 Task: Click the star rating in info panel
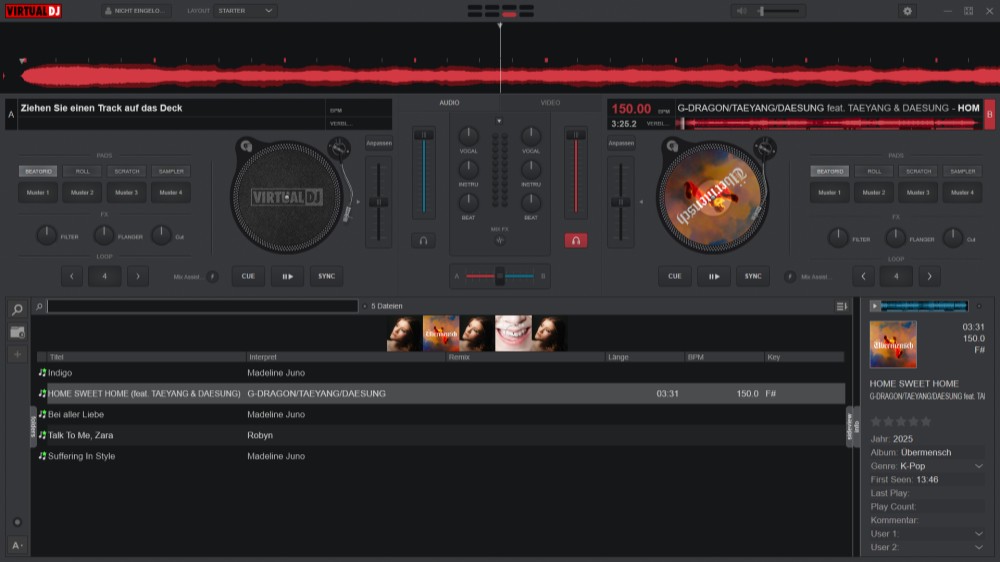(901, 422)
